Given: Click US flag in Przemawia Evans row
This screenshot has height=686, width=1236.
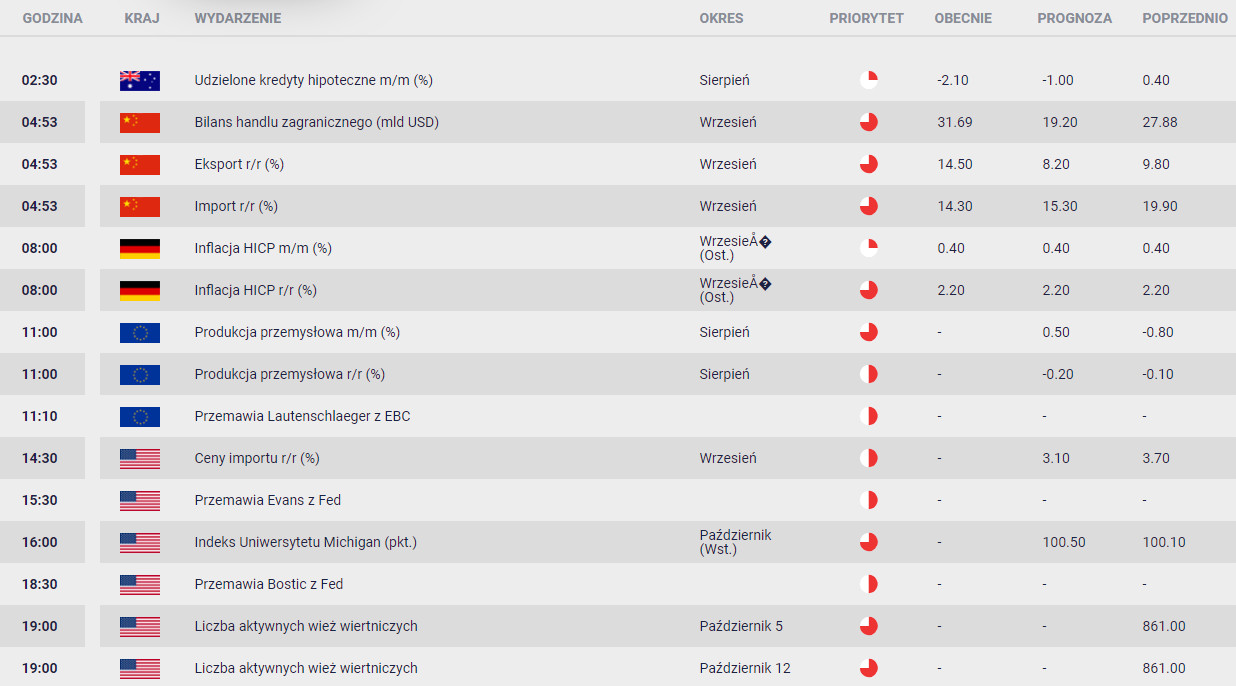Looking at the screenshot, I should click(139, 501).
